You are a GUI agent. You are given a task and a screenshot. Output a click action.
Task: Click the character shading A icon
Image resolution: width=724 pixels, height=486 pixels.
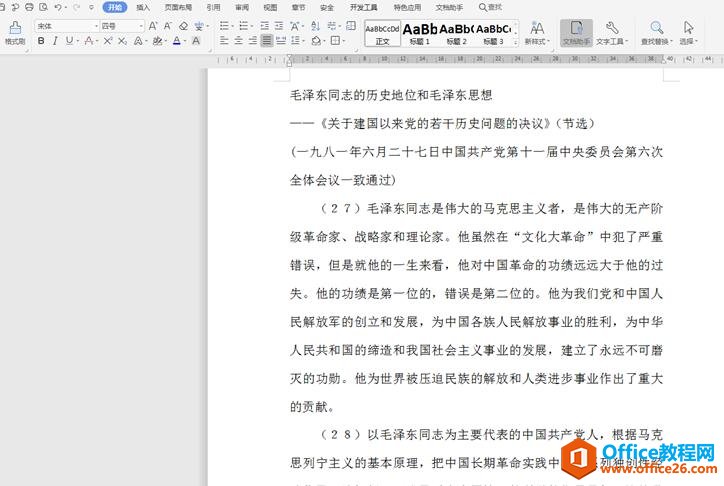point(196,41)
